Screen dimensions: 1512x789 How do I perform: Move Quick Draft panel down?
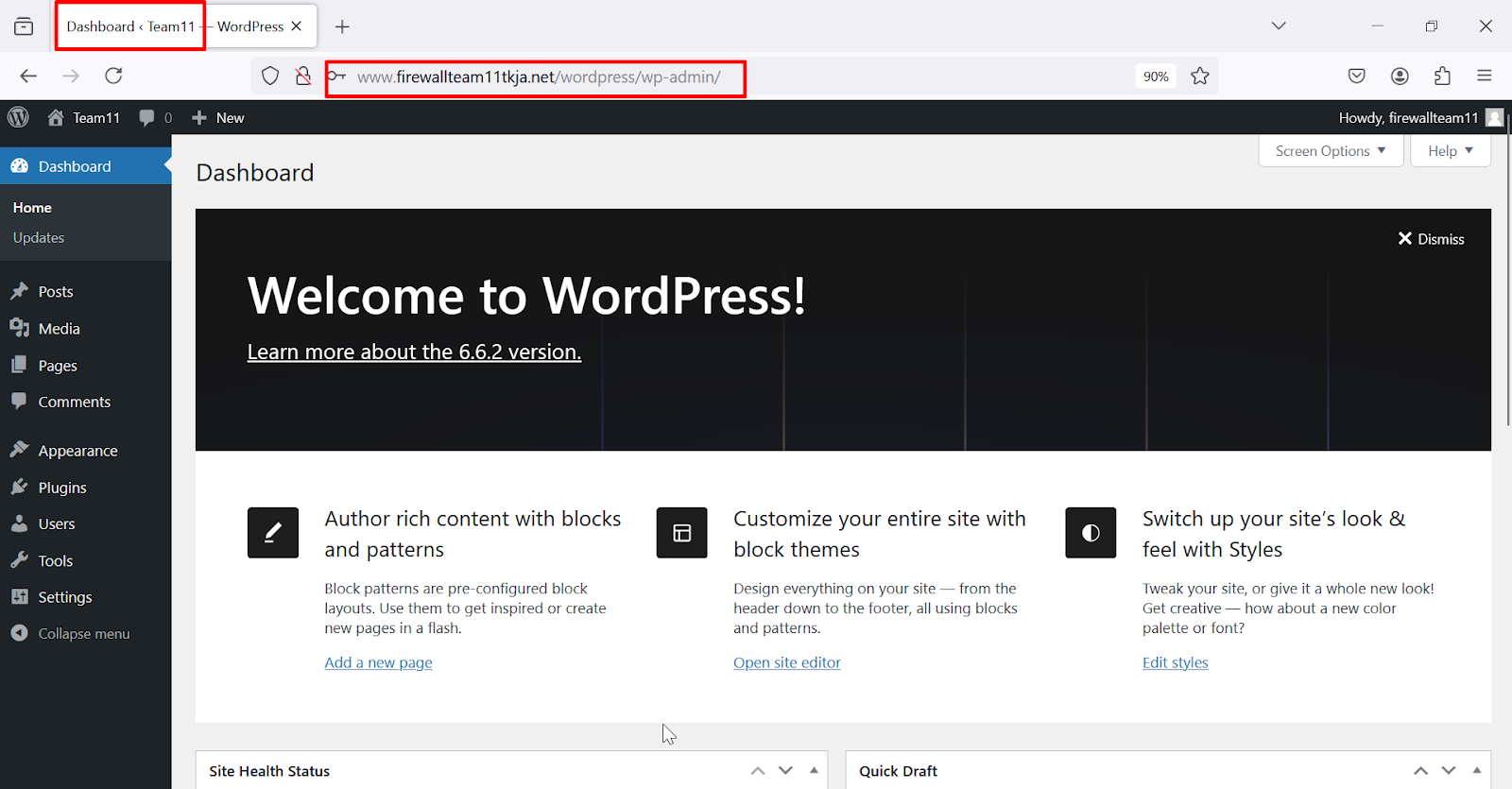(x=1449, y=771)
